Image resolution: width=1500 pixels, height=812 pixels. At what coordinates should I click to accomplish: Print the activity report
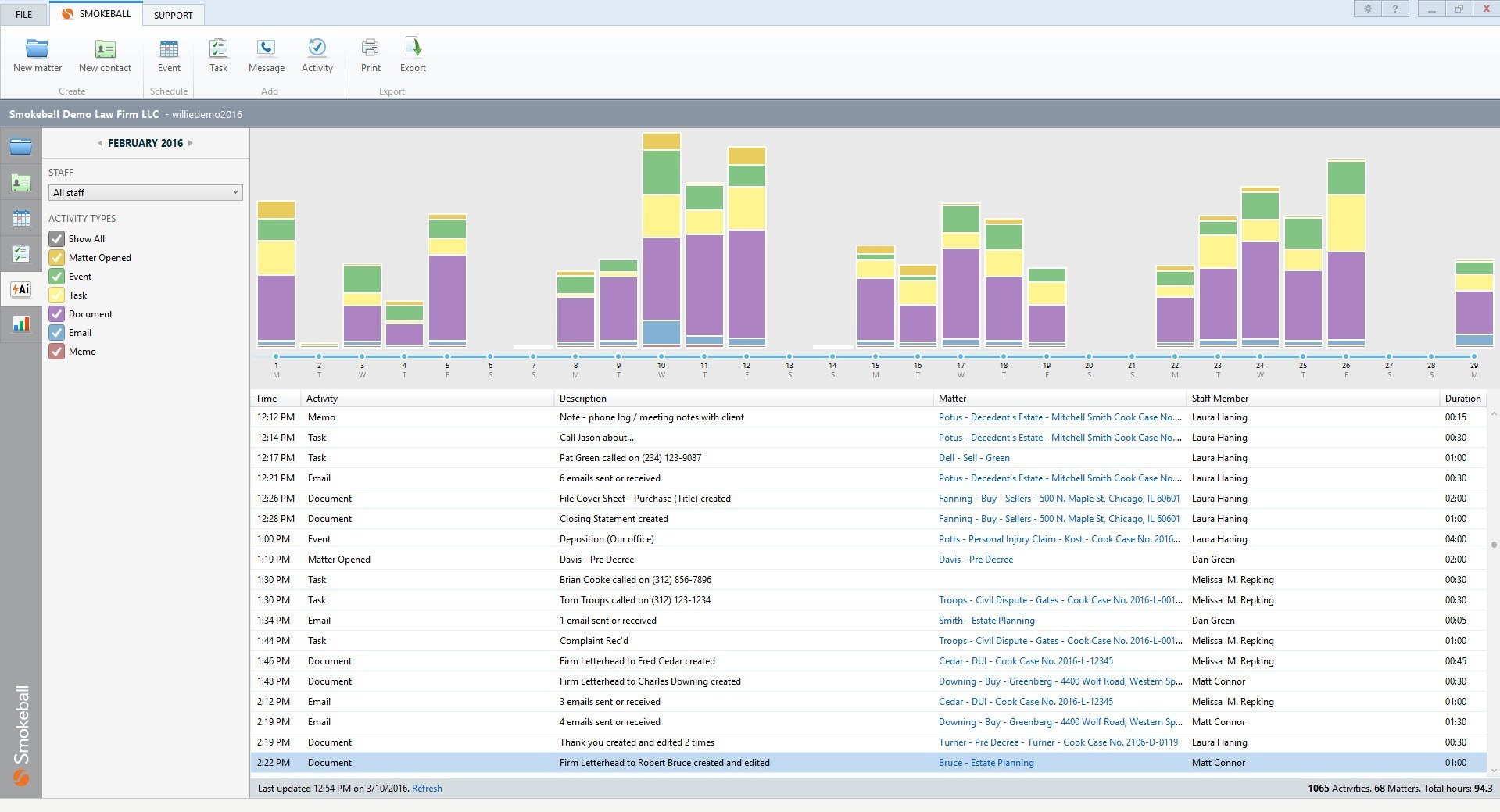pyautogui.click(x=371, y=55)
